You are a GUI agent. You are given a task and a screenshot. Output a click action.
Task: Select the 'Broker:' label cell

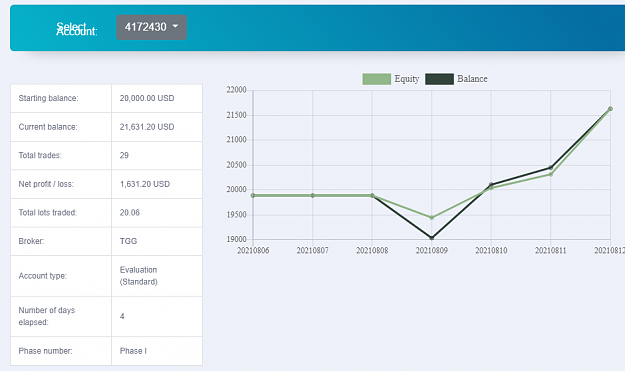[61, 241]
